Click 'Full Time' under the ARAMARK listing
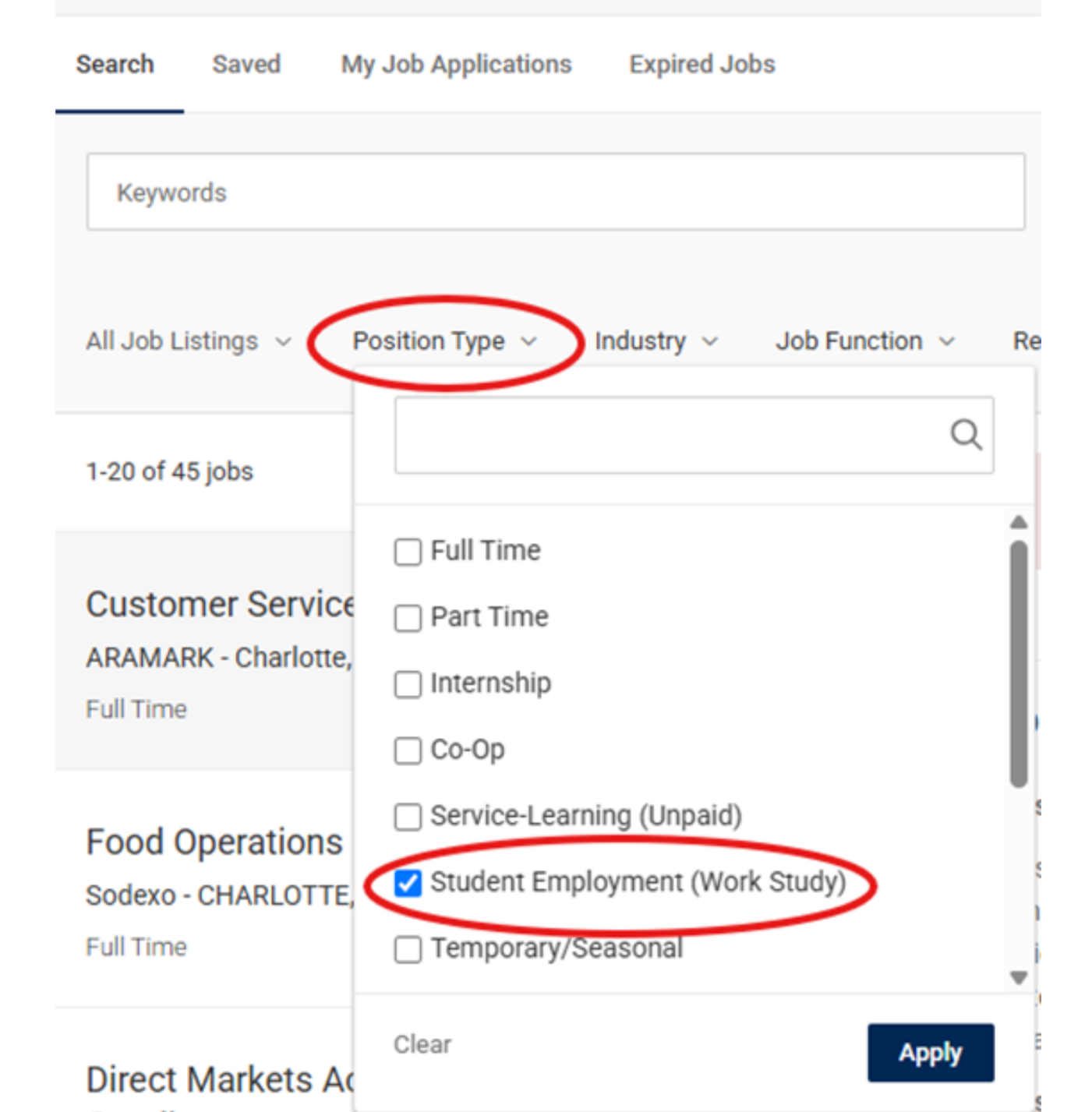The width and height of the screenshot is (1092, 1112). 136,709
